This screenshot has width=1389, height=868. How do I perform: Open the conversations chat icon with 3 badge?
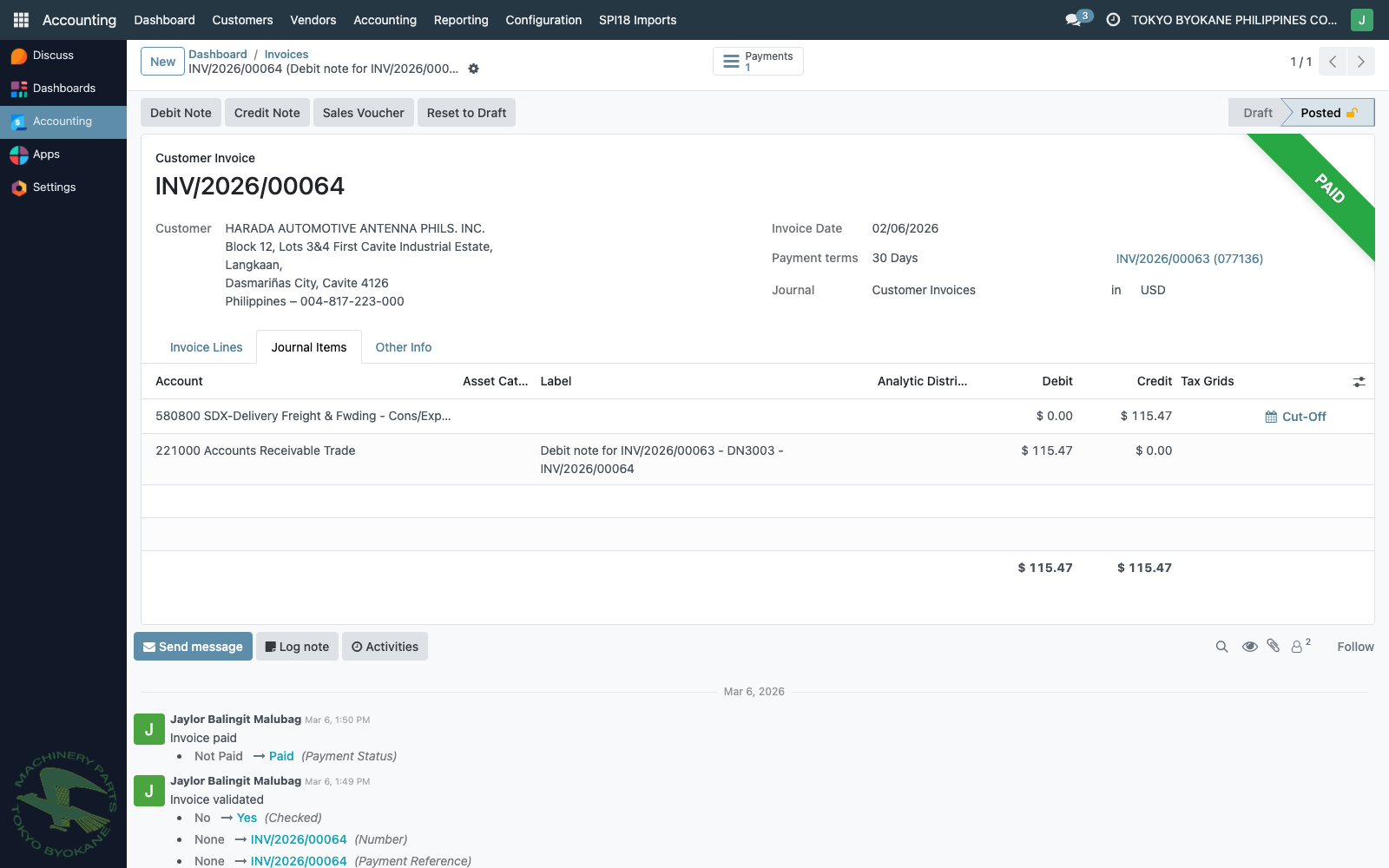1078,19
